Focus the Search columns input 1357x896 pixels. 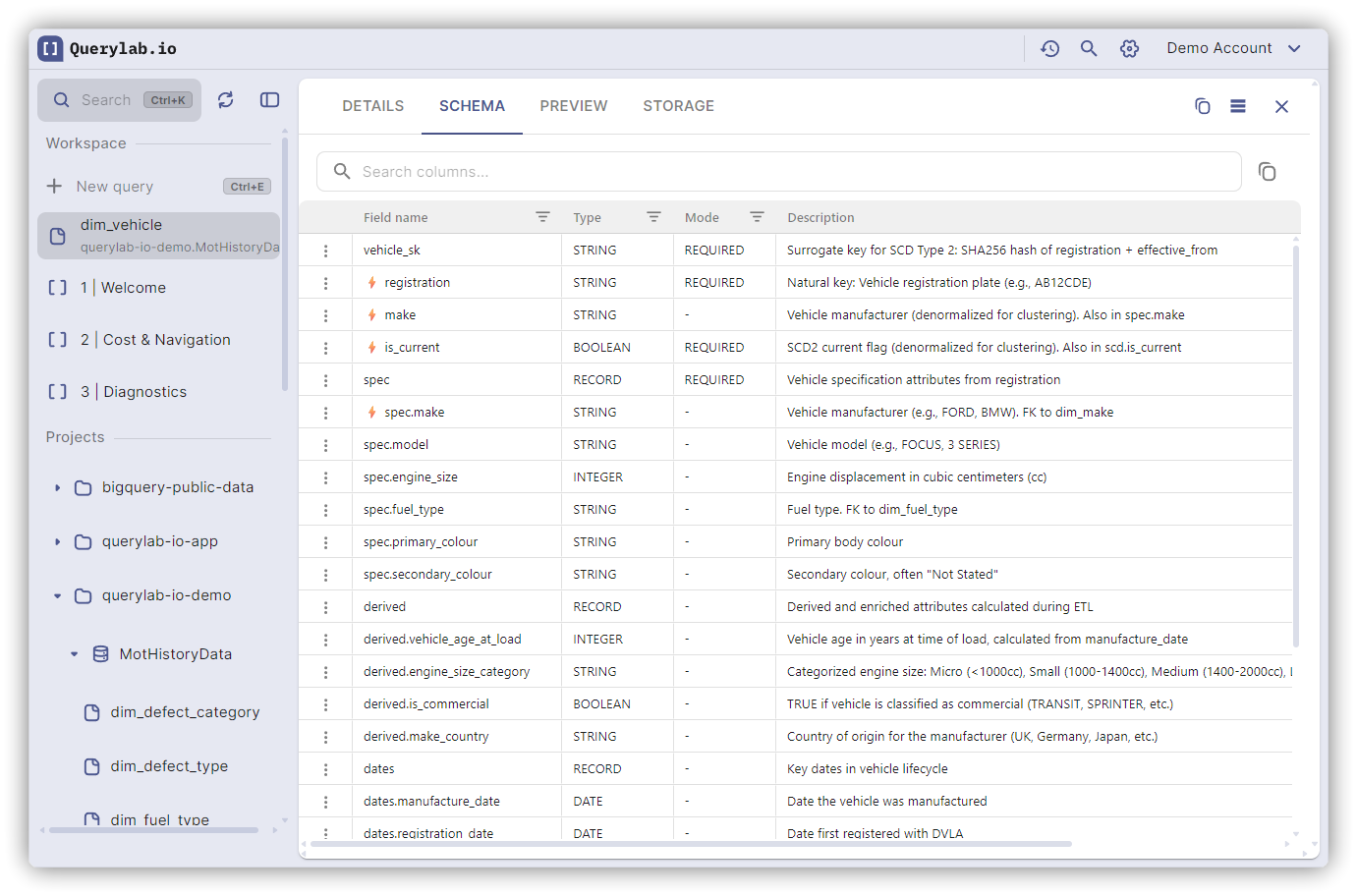(x=786, y=172)
